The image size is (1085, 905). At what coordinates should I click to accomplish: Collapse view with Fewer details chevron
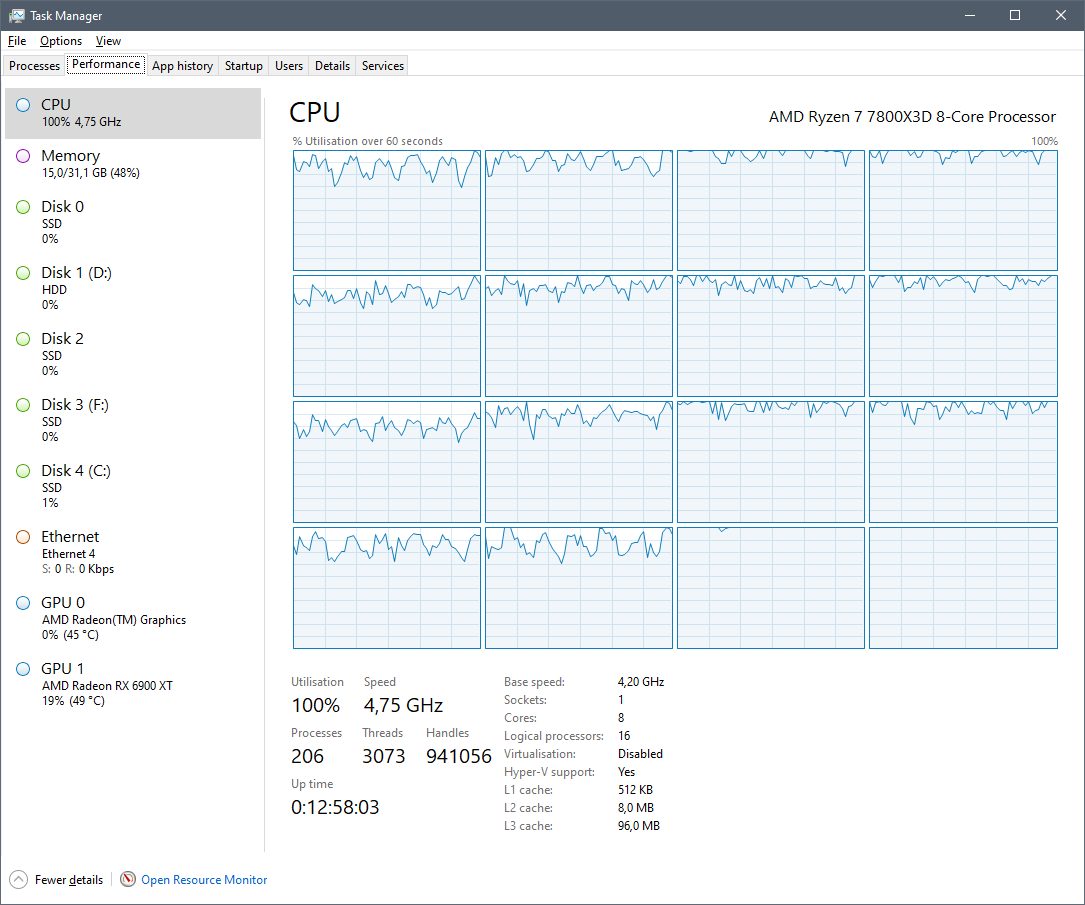point(19,880)
